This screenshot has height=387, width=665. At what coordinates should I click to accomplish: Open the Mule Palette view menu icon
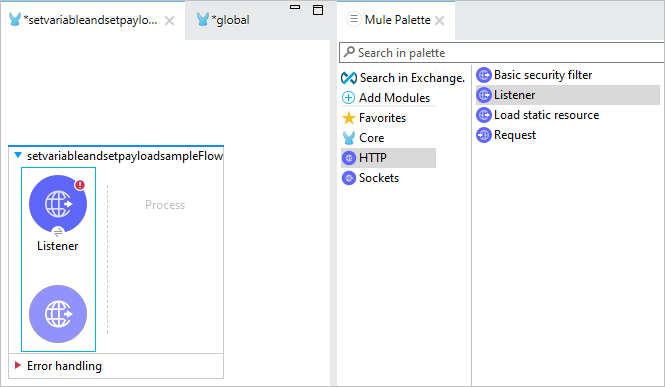[353, 19]
